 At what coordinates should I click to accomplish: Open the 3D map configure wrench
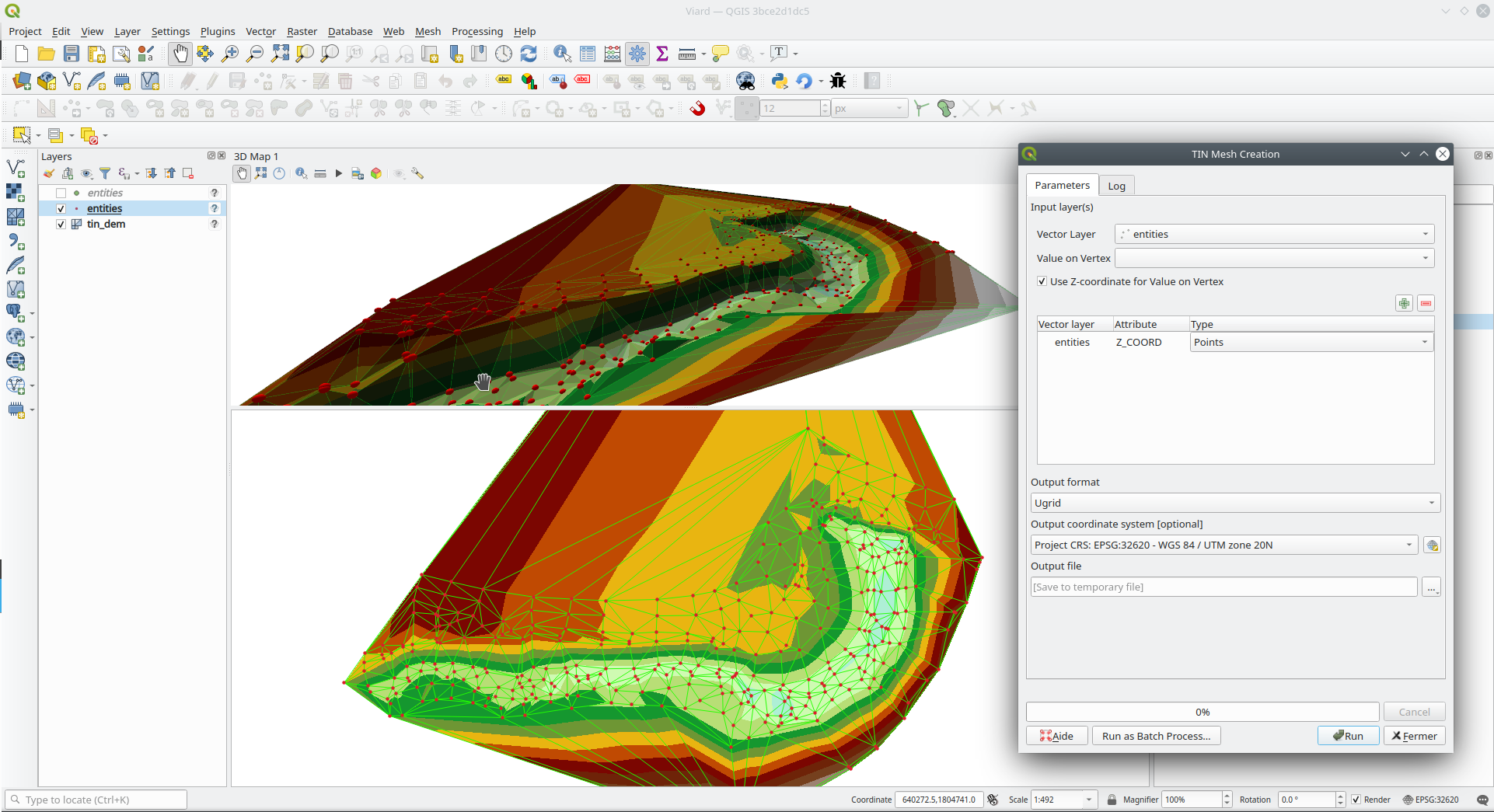coord(417,173)
